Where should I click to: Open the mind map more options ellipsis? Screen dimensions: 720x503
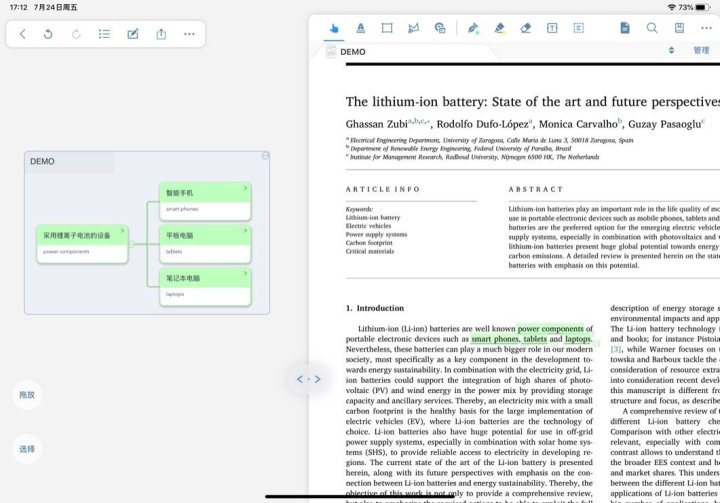tap(189, 34)
